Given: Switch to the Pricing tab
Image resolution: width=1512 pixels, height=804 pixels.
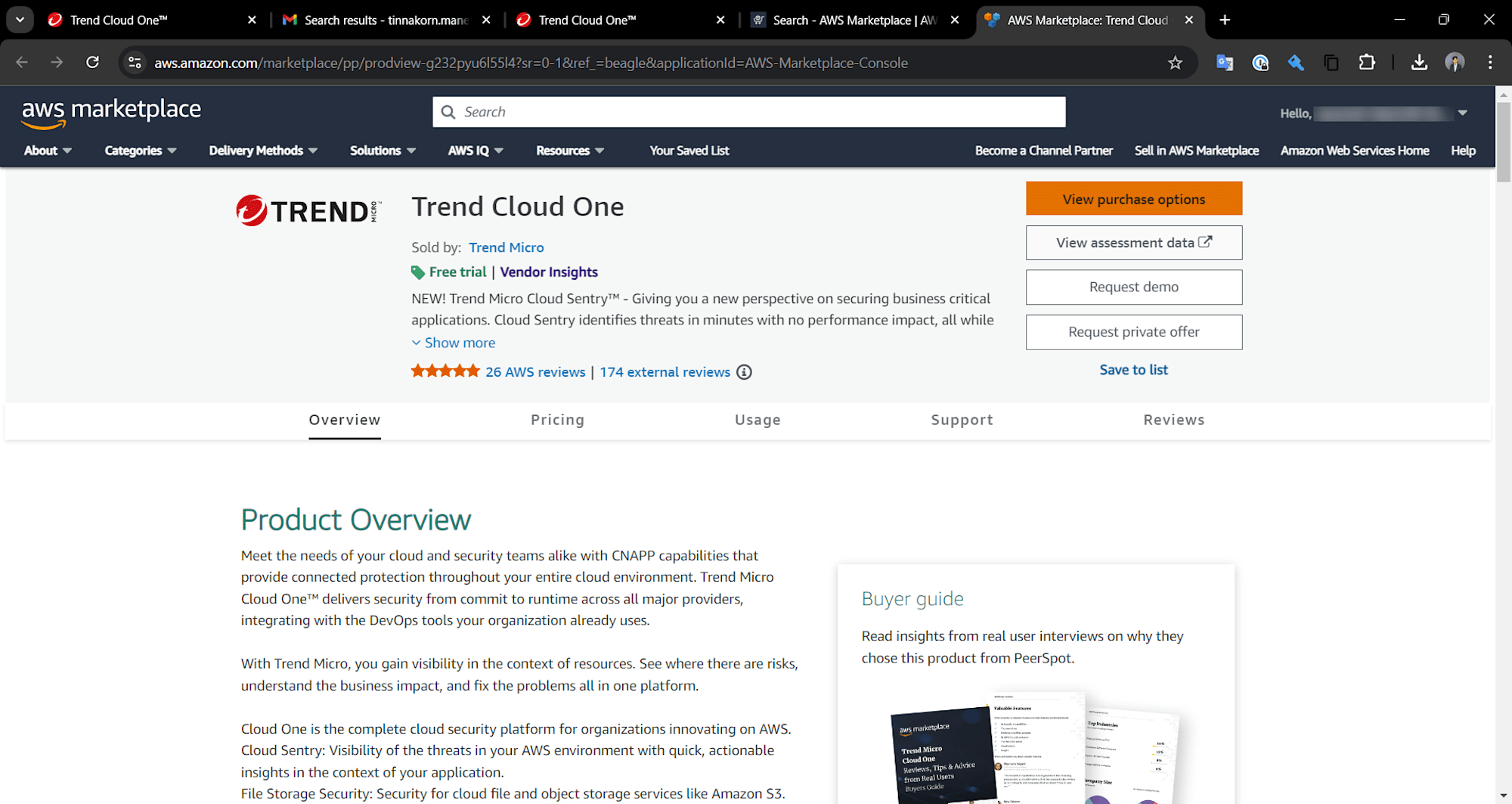Looking at the screenshot, I should [x=558, y=420].
